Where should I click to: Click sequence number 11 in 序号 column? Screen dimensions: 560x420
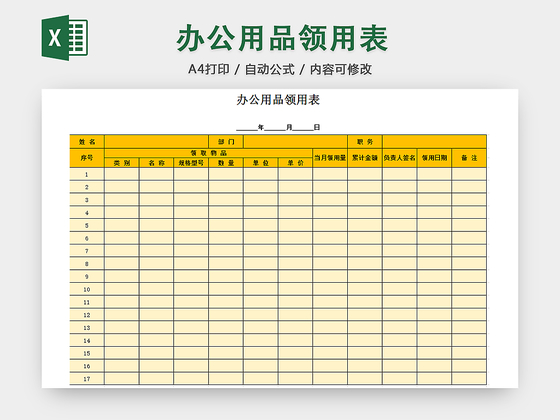tap(87, 302)
